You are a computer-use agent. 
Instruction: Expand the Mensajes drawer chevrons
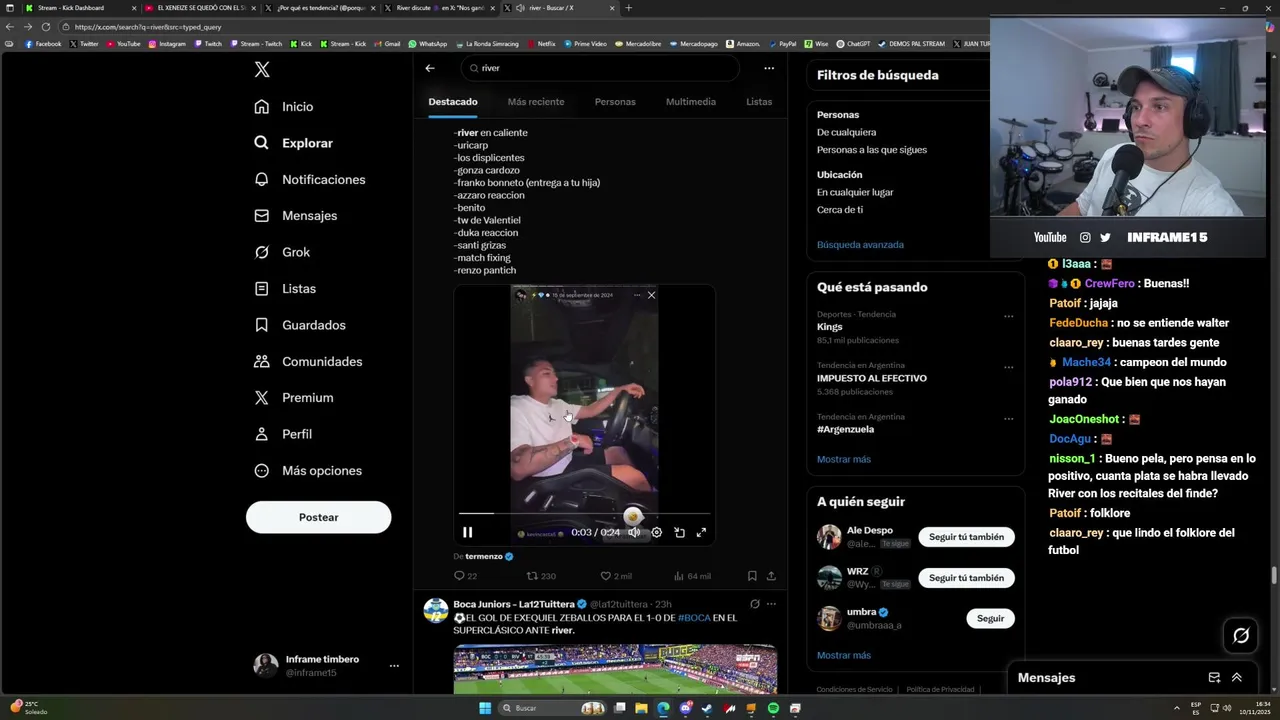pyautogui.click(x=1237, y=678)
